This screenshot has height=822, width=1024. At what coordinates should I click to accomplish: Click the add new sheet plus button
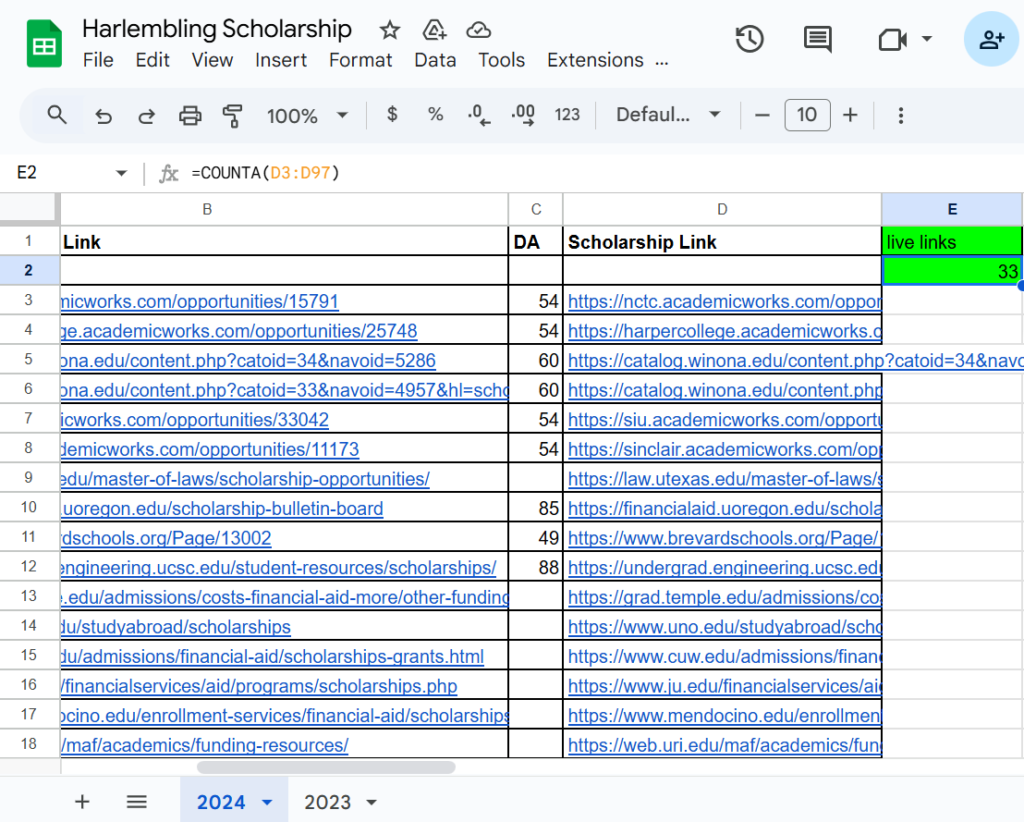(82, 801)
